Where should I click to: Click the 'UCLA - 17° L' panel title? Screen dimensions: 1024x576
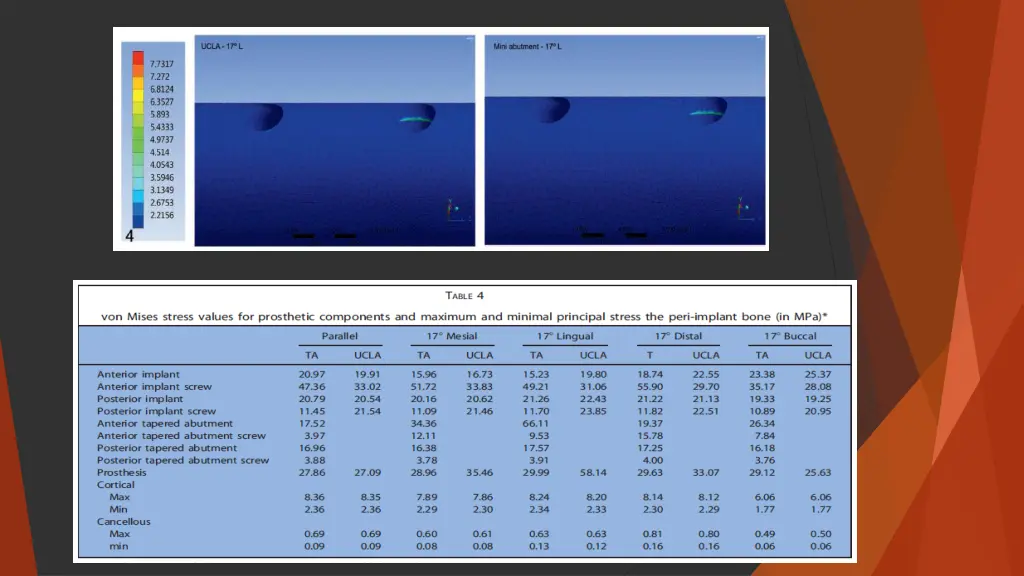[x=223, y=46]
